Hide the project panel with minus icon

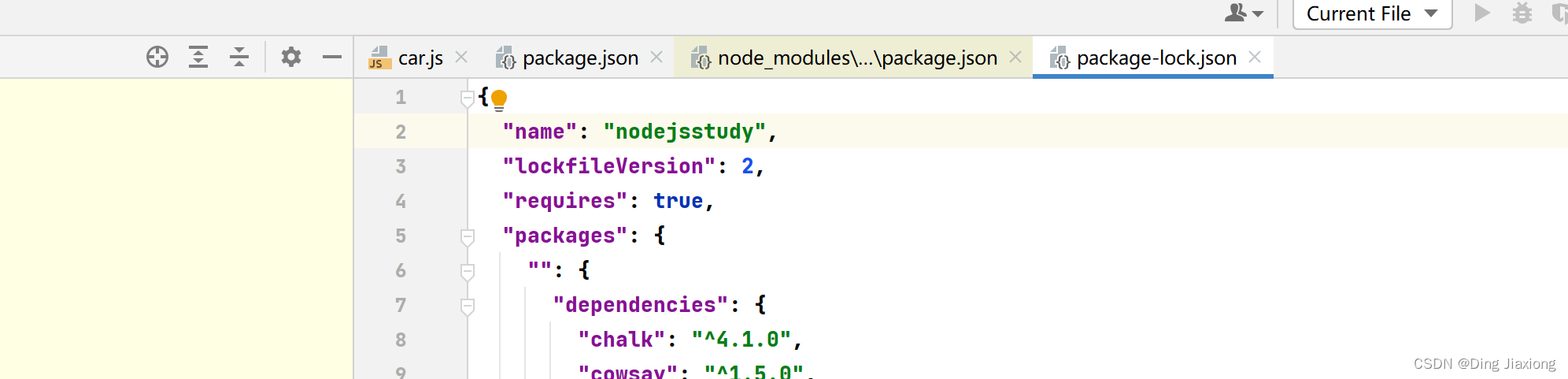point(332,57)
